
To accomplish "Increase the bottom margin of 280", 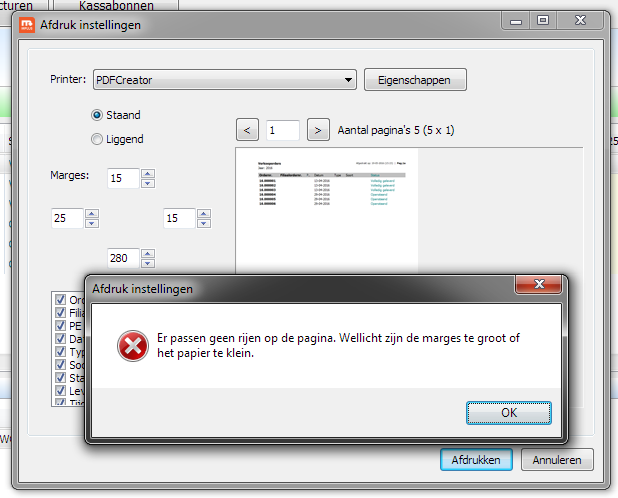I will click(x=148, y=253).
